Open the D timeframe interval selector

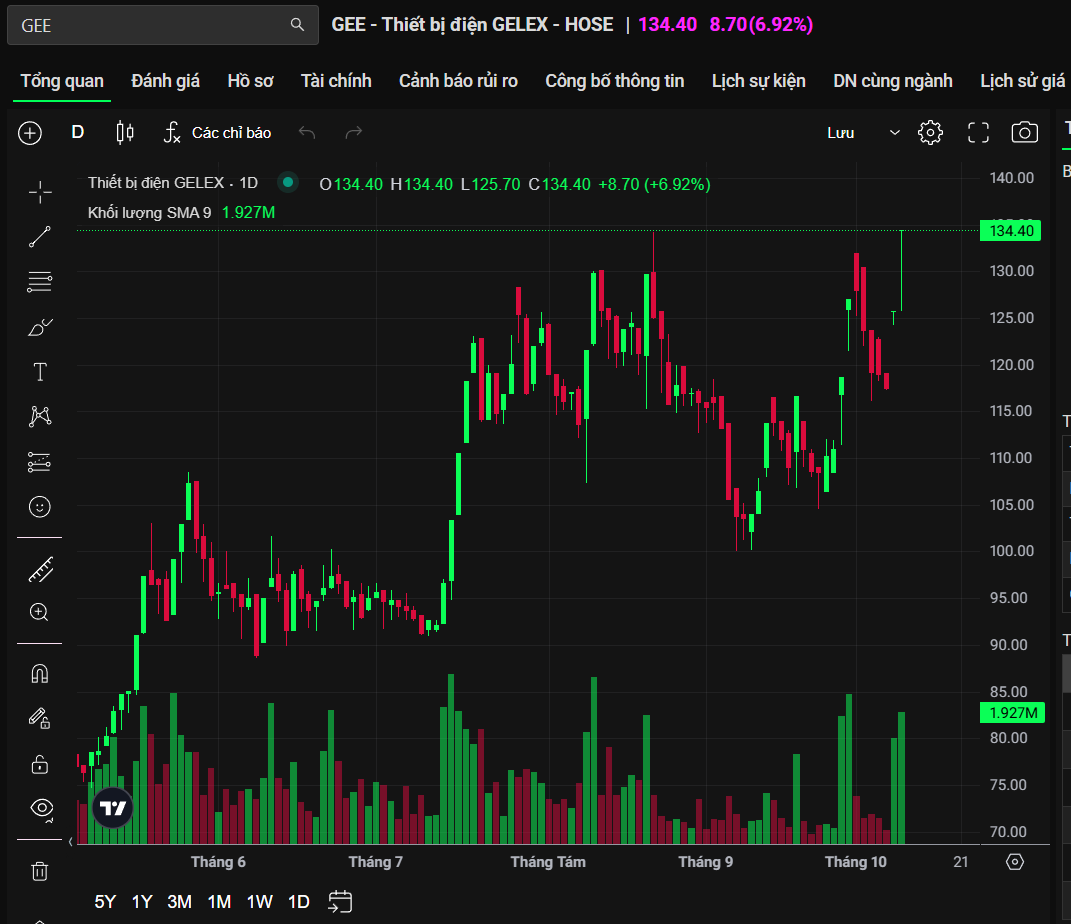coord(78,132)
